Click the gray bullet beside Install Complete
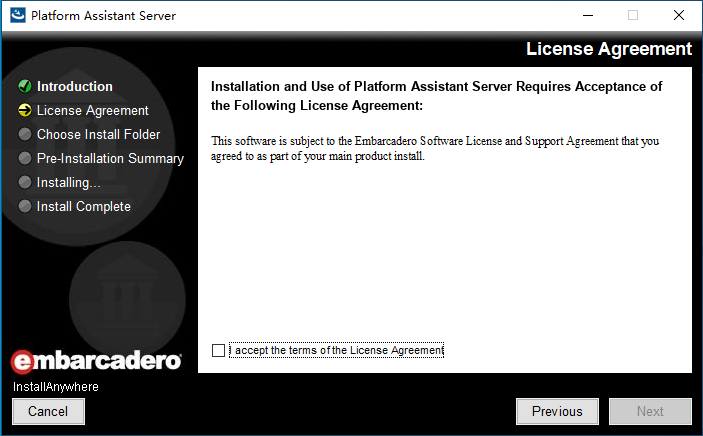The width and height of the screenshot is (703, 436). pos(25,207)
